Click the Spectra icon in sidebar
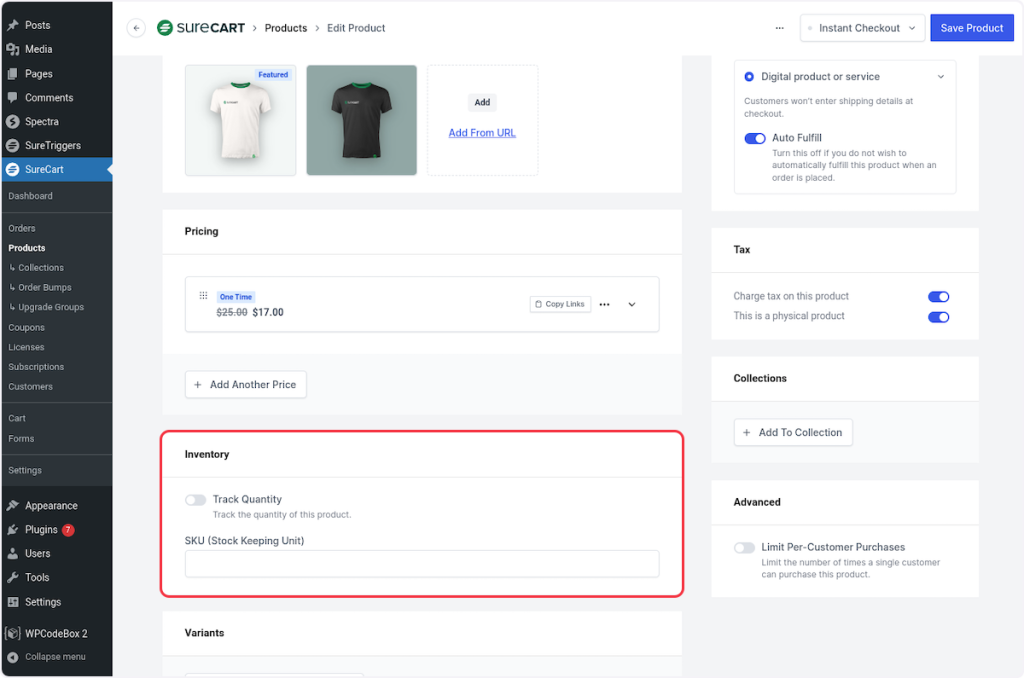Image resolution: width=1024 pixels, height=678 pixels. coord(12,122)
